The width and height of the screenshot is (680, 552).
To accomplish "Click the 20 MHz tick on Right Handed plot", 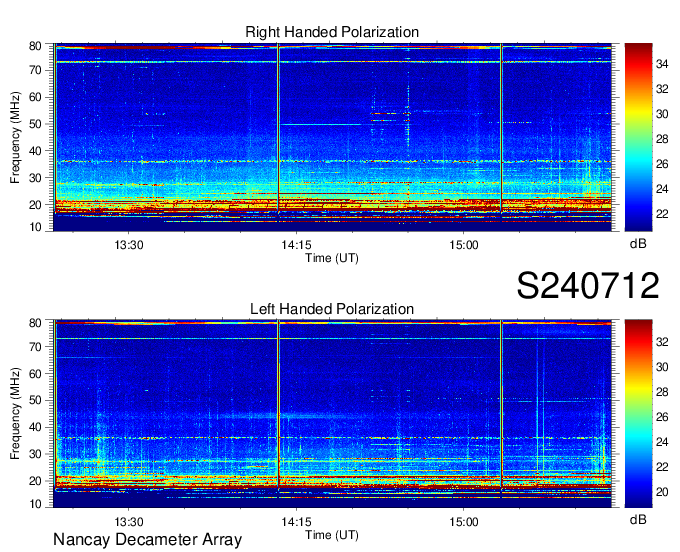I will click(x=35, y=205).
